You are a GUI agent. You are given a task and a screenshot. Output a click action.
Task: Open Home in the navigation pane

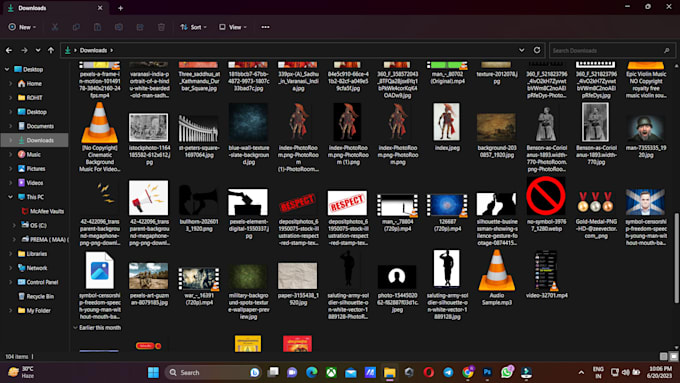30,84
